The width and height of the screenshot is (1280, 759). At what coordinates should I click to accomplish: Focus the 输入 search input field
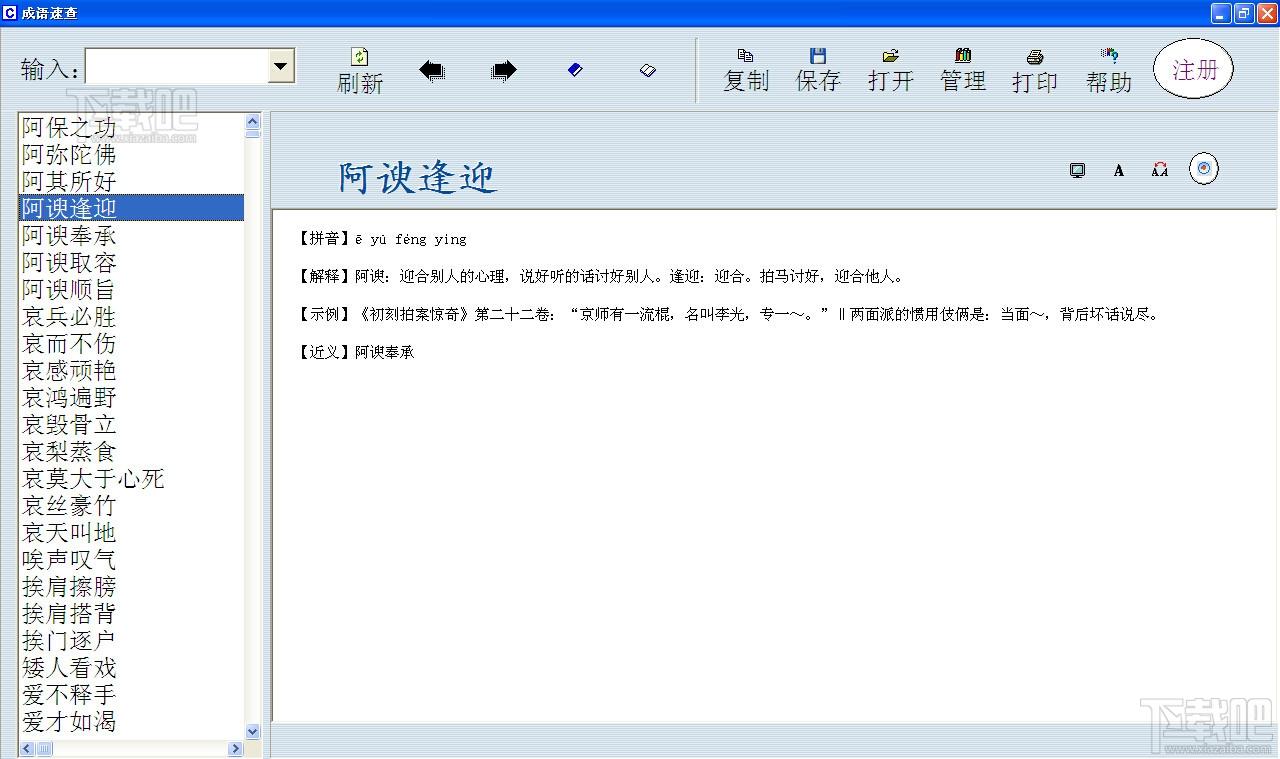(177, 67)
